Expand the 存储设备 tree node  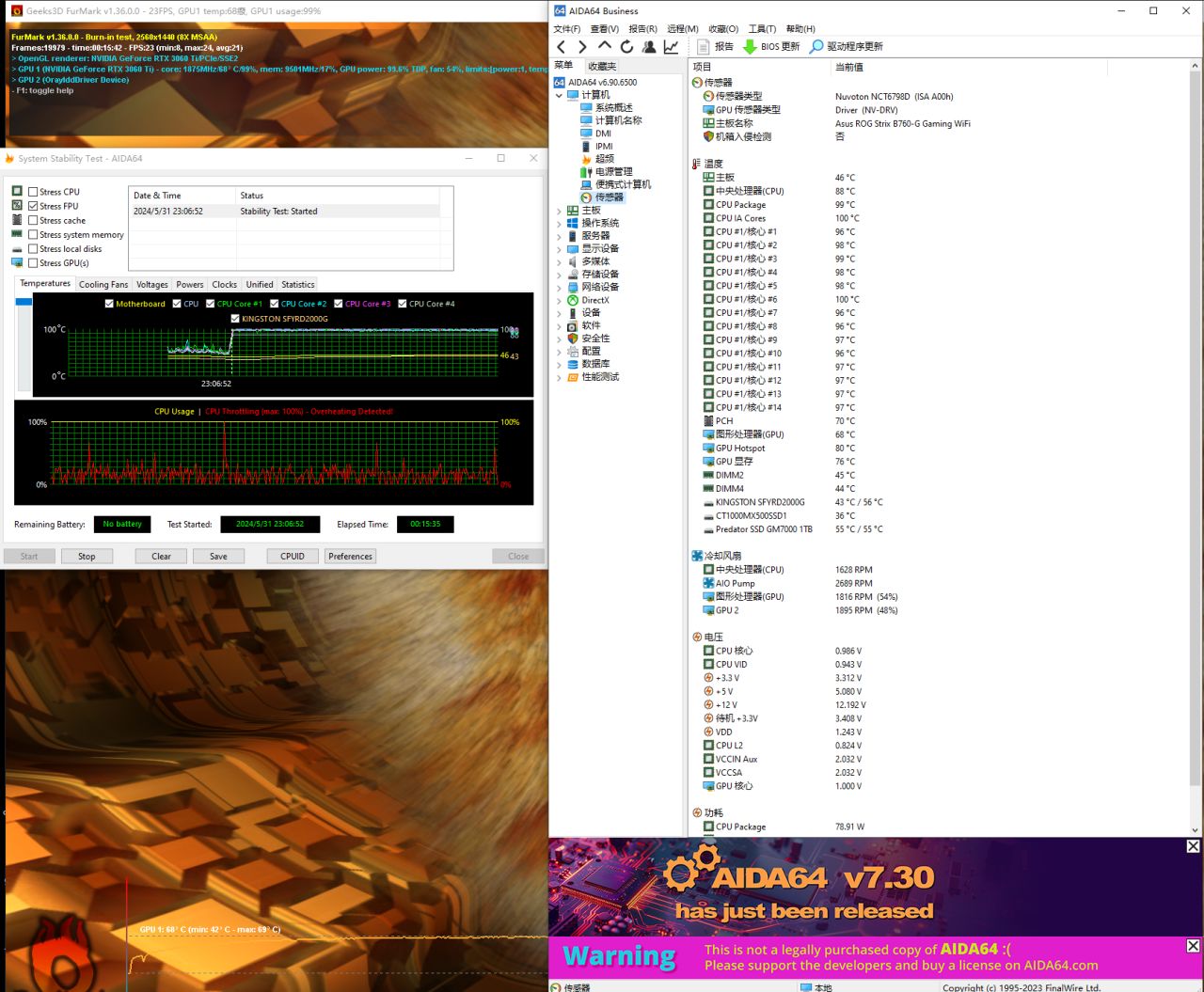559,275
